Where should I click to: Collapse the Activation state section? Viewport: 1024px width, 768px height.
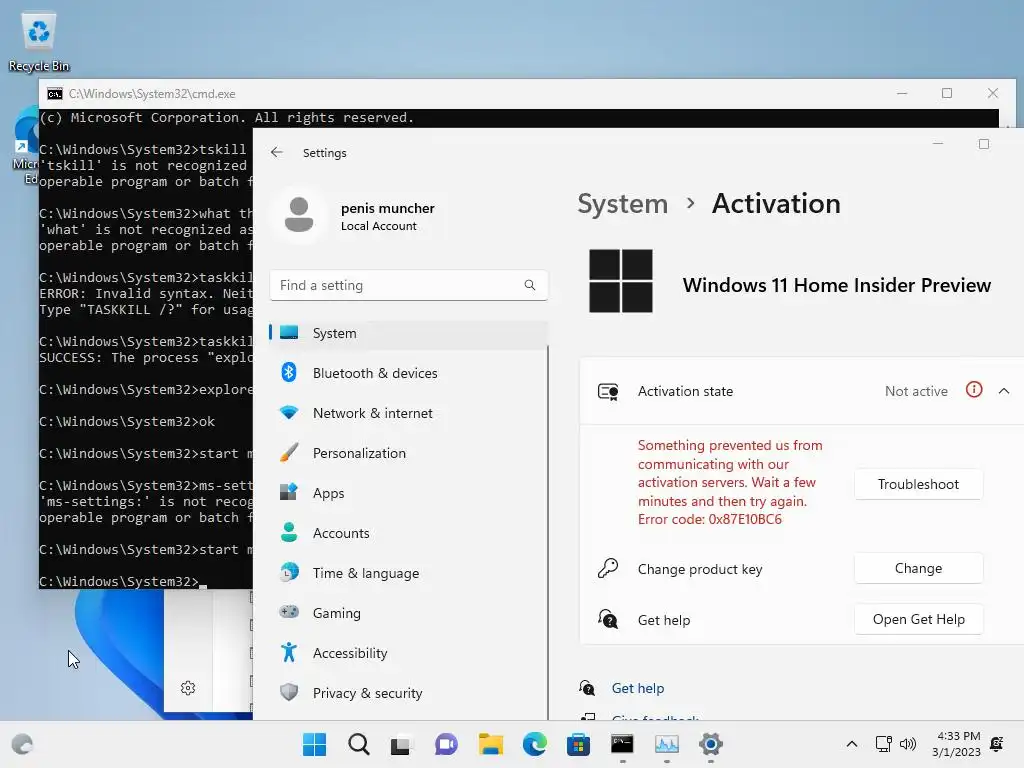pos(1004,391)
